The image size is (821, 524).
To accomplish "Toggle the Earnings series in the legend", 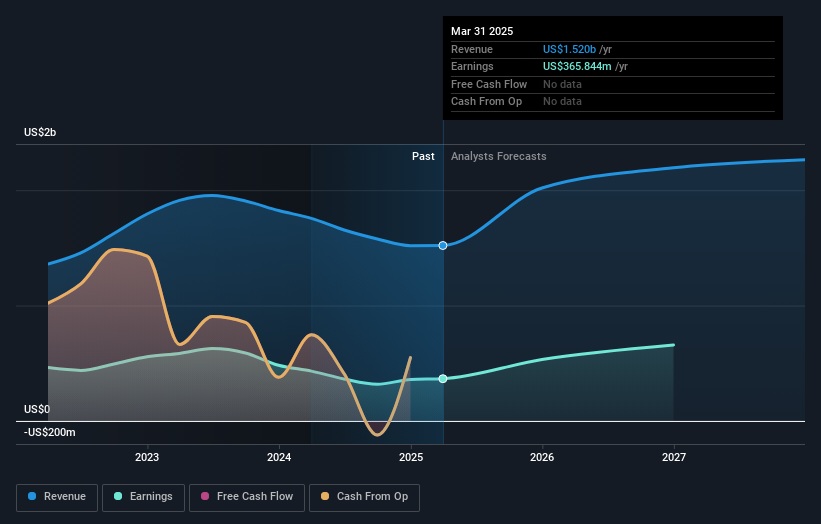I will tap(143, 497).
